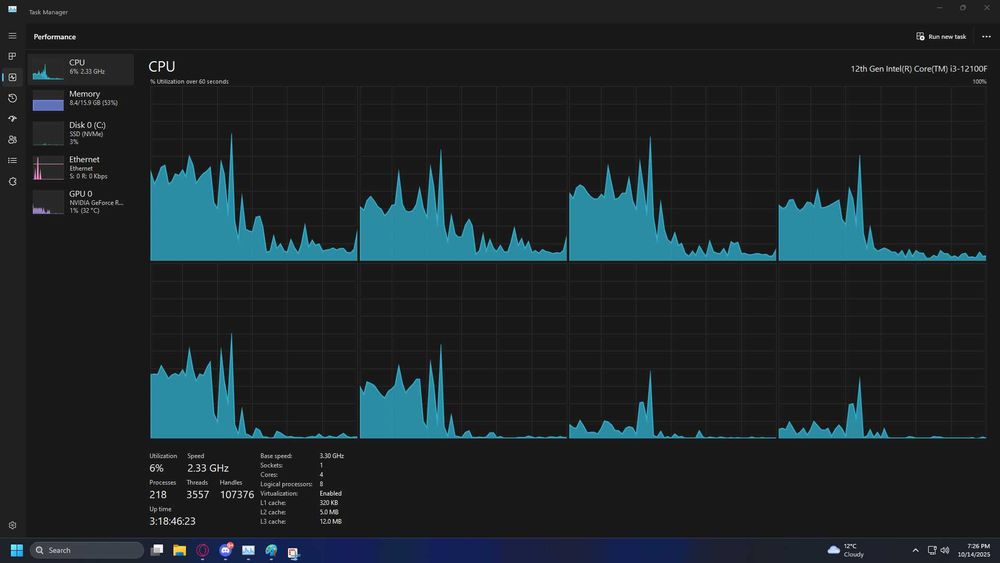Click the Logical processors label
1000x563 pixels.
[x=286, y=484]
